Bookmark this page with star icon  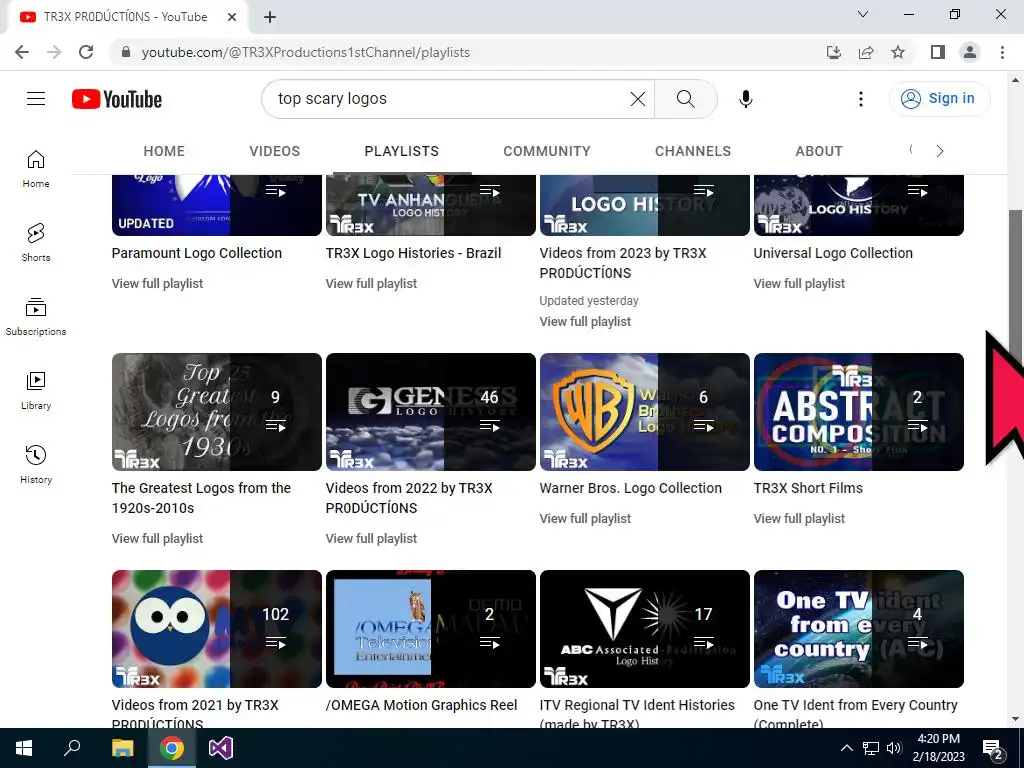[x=898, y=52]
